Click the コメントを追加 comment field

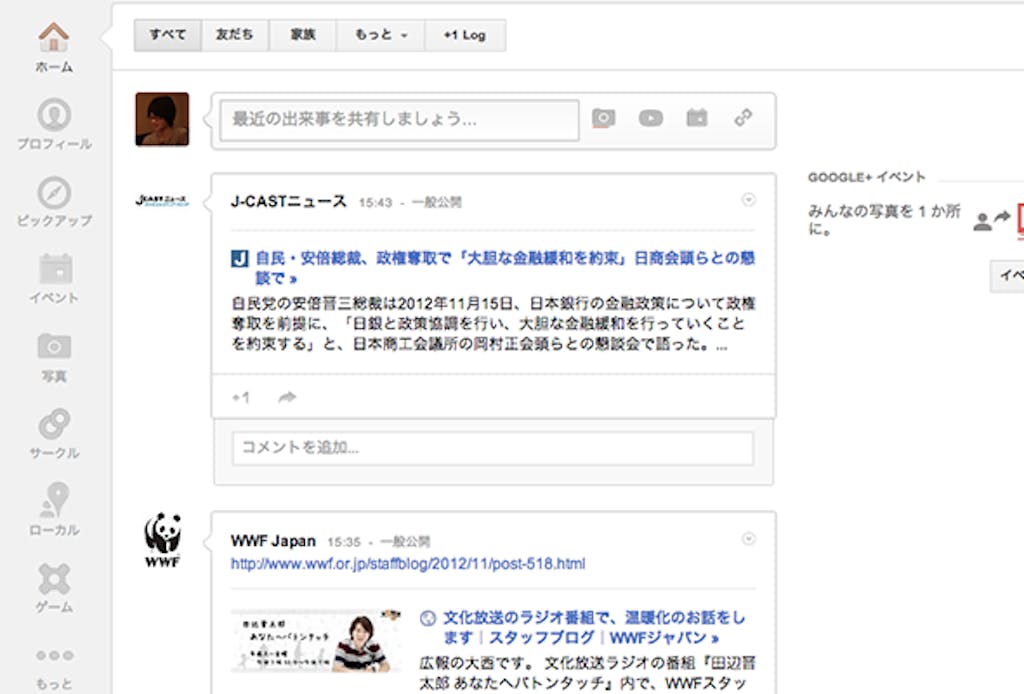(492, 448)
